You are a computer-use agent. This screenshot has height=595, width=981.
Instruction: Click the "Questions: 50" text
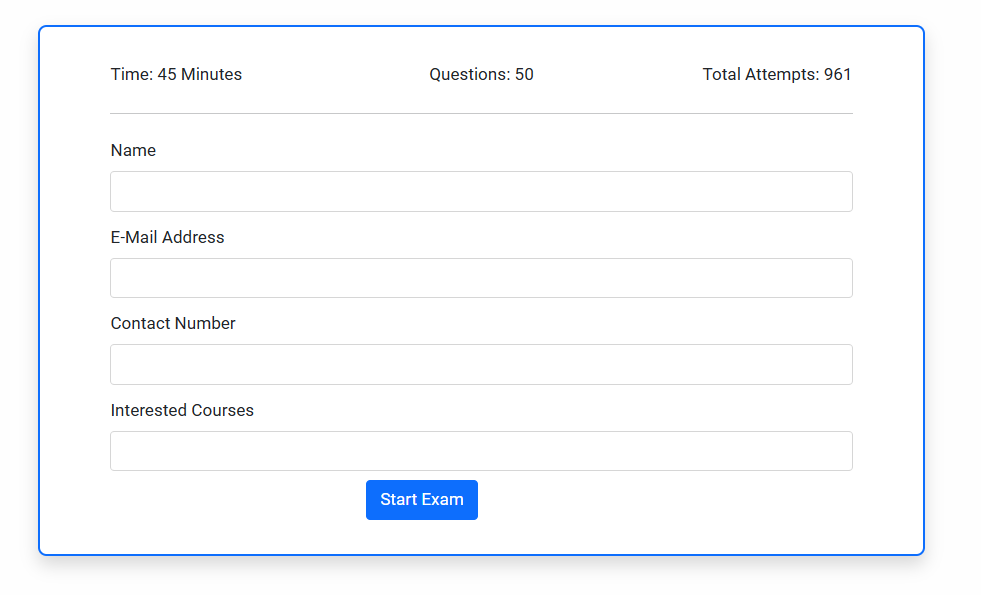coord(481,74)
